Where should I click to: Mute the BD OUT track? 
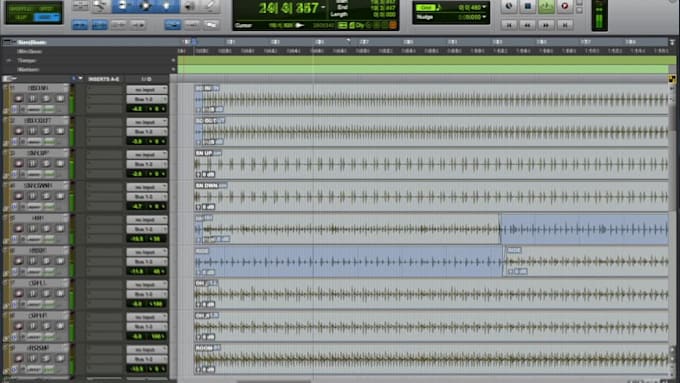[x=60, y=131]
